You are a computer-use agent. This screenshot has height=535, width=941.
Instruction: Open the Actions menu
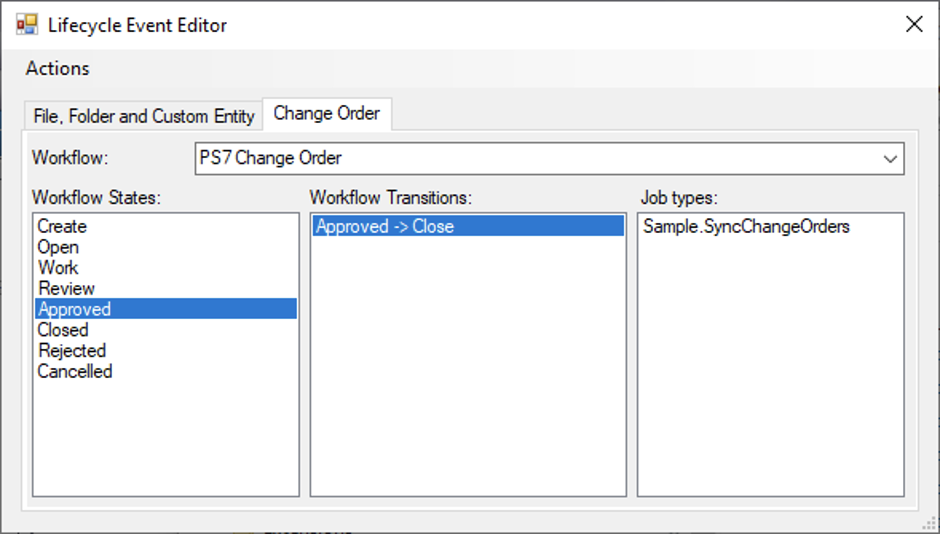click(57, 68)
